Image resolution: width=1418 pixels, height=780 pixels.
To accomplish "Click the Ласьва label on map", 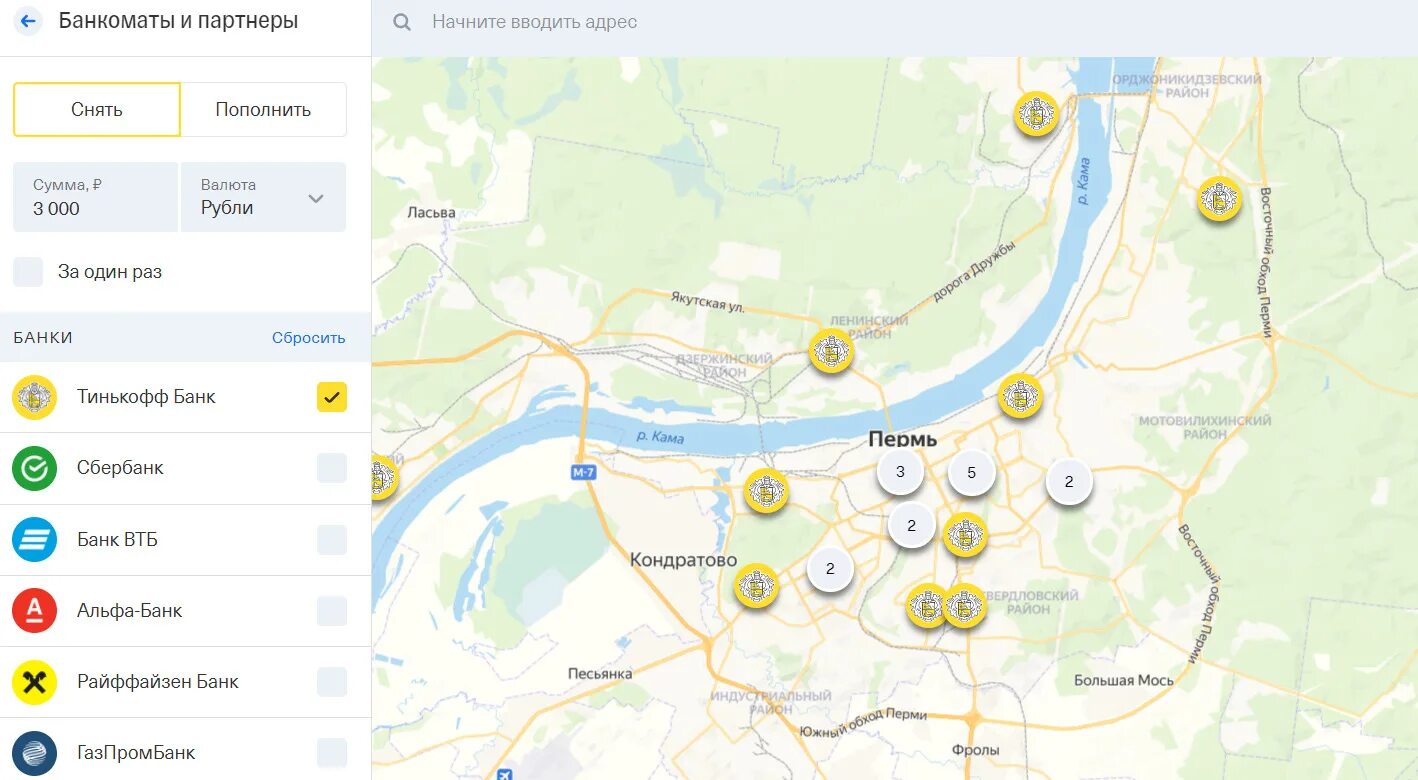I will (x=432, y=212).
